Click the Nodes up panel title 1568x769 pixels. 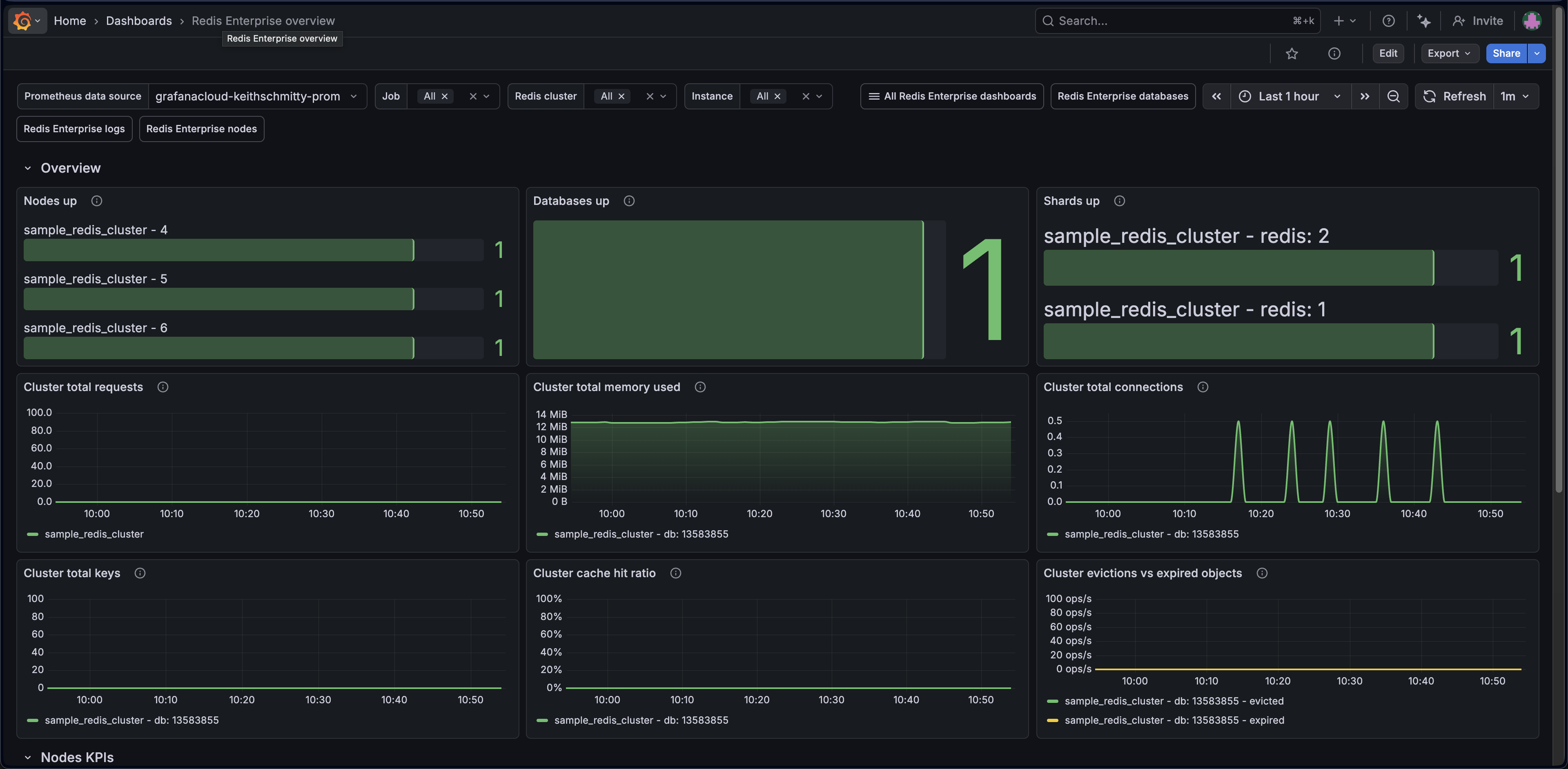(x=50, y=201)
